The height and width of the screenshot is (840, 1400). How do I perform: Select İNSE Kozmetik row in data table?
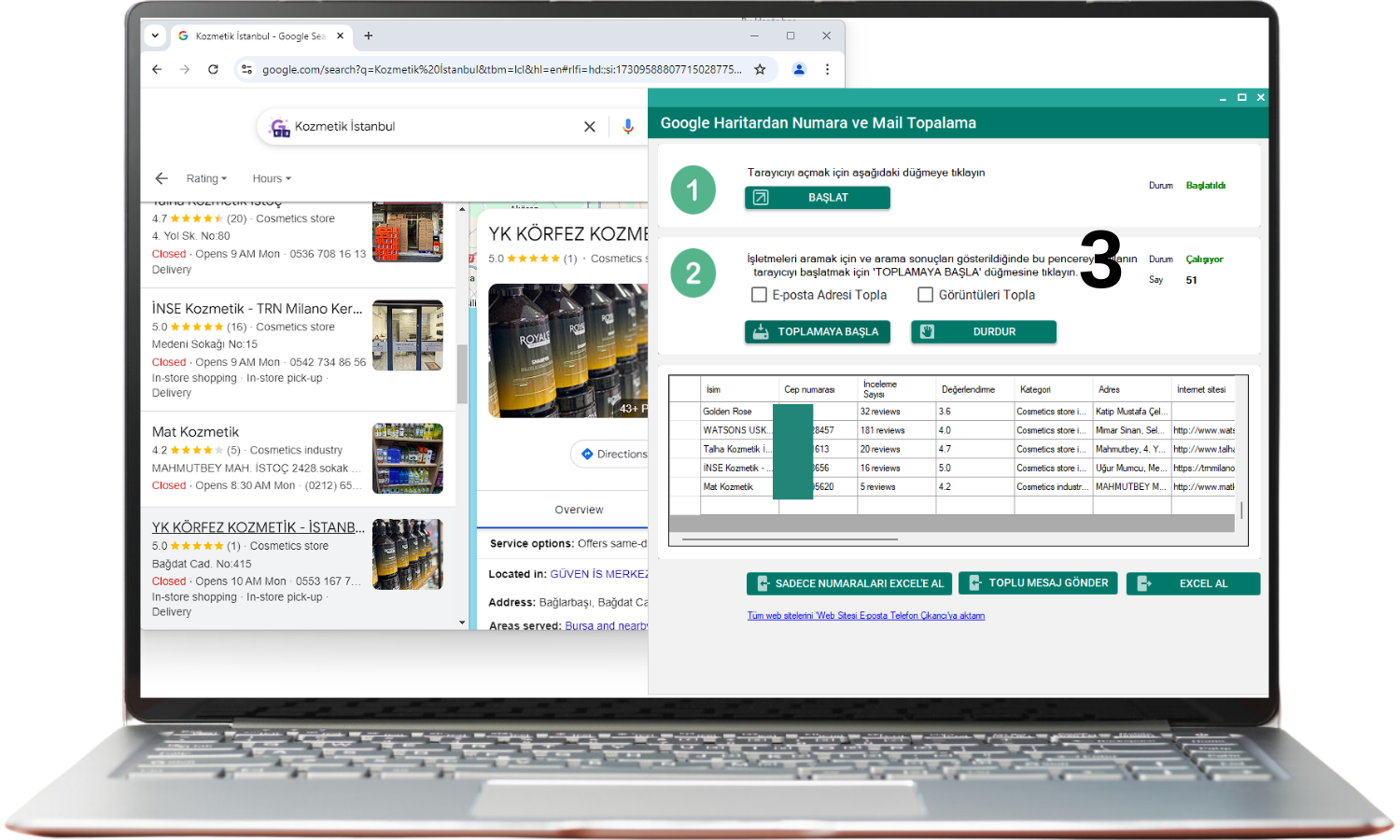pyautogui.click(x=952, y=468)
